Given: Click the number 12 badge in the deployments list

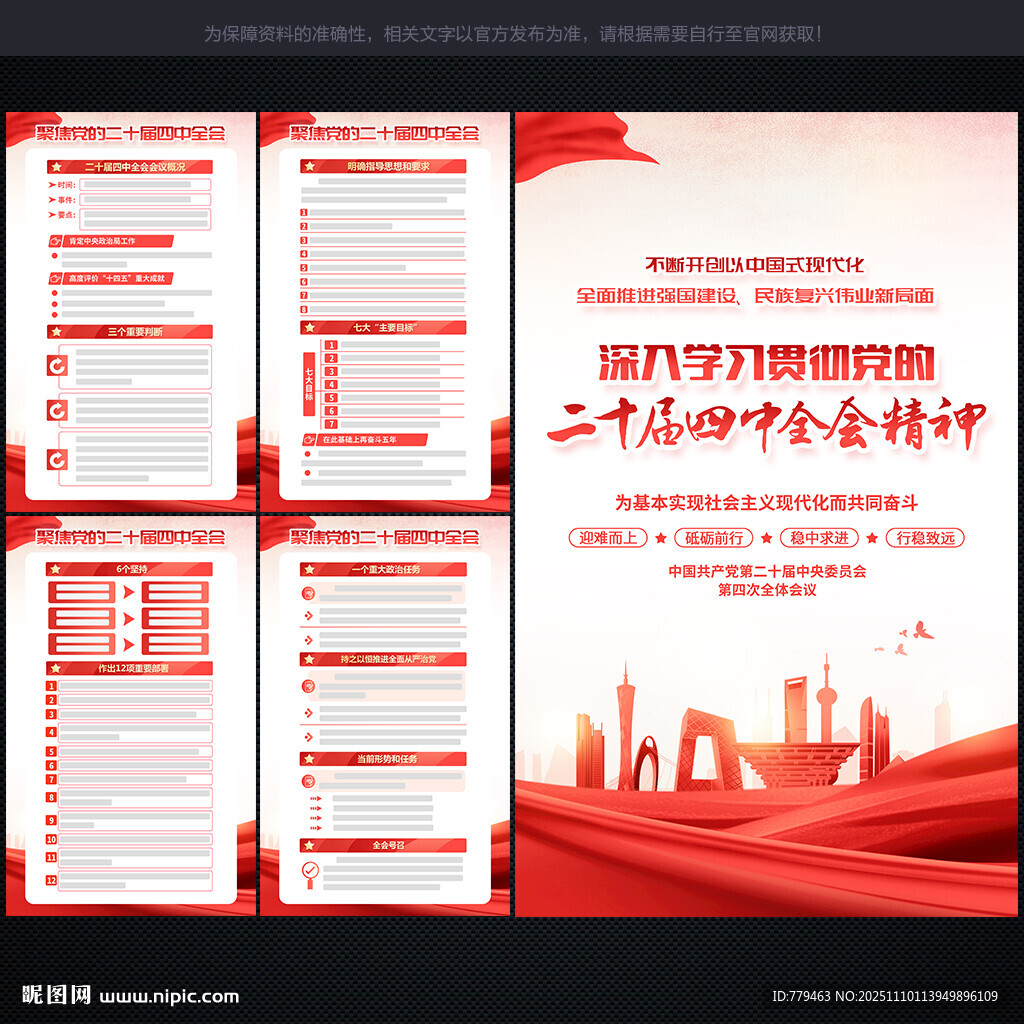Looking at the screenshot, I should pyautogui.click(x=51, y=880).
